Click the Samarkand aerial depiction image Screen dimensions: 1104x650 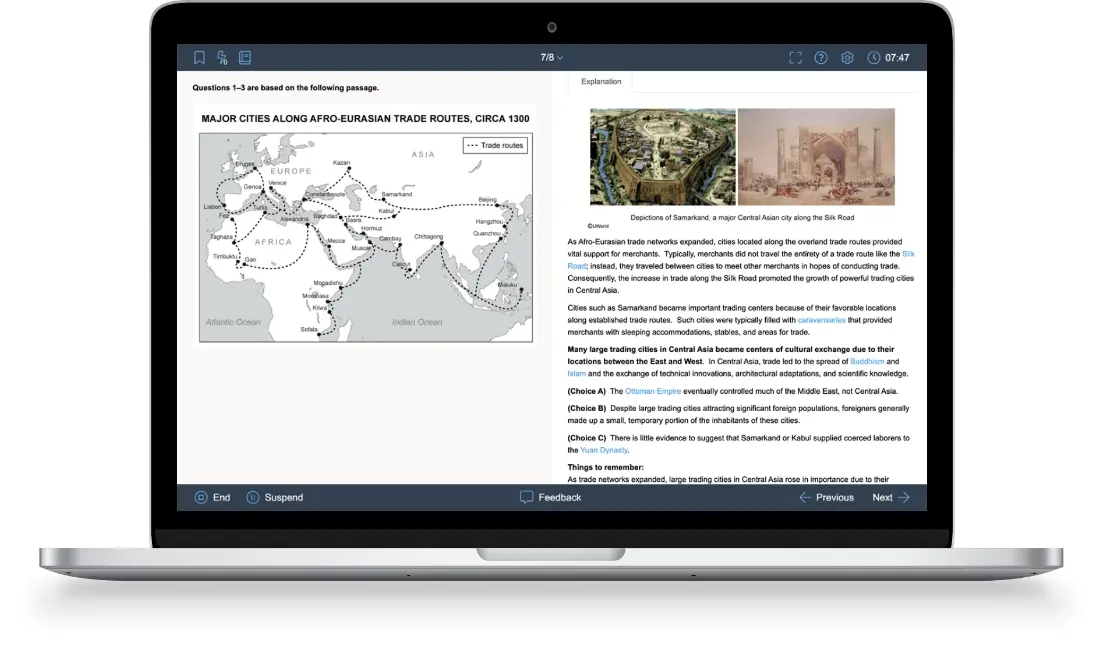click(x=661, y=157)
